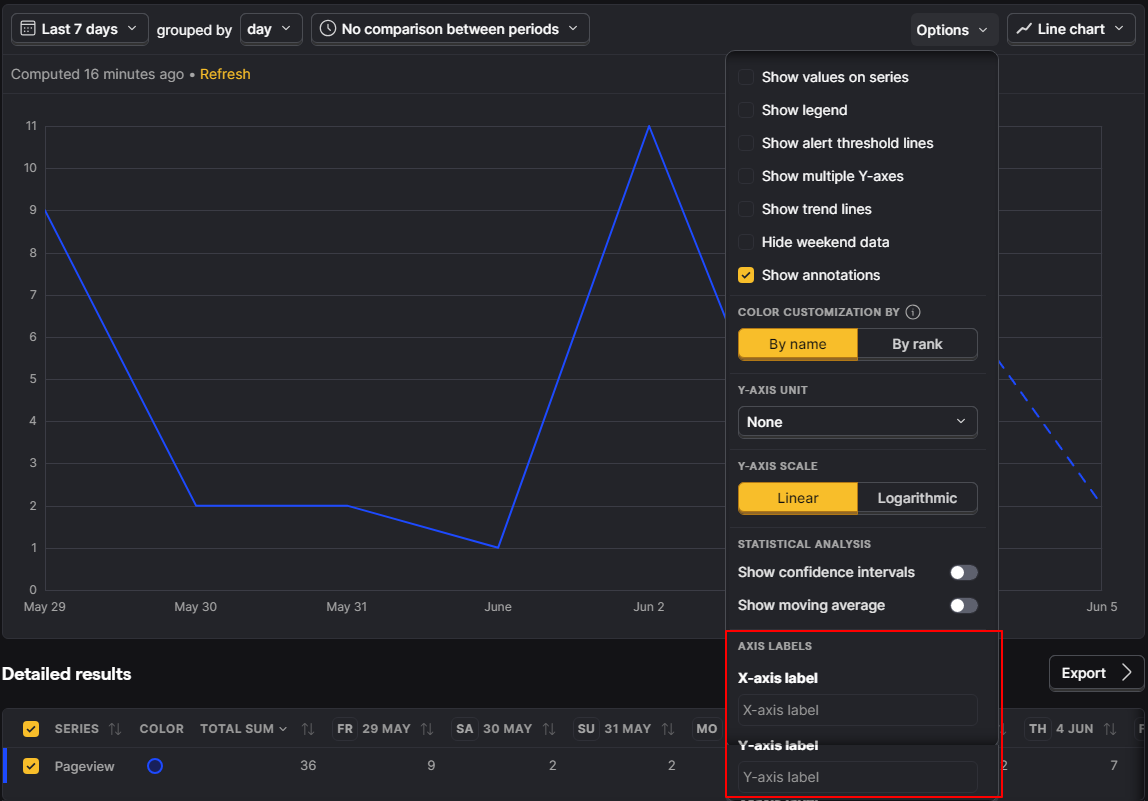Click the Pageview blue color circle

[154, 766]
